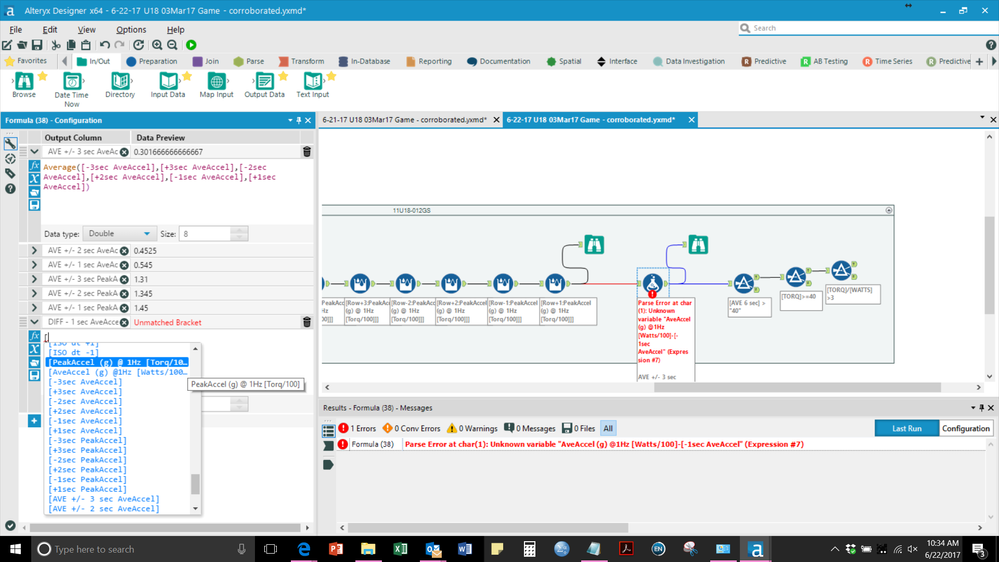Select the Text Input tool icon
999x562 pixels.
tap(312, 81)
